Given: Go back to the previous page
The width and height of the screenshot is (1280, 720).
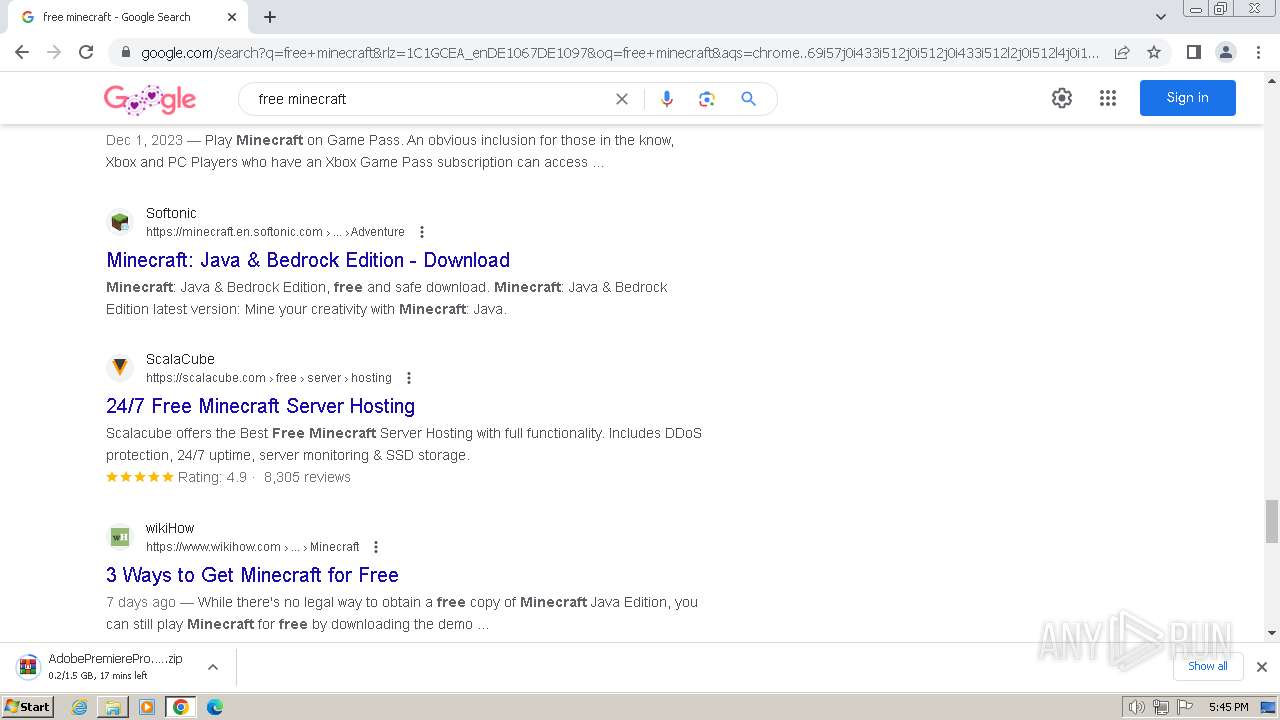Looking at the screenshot, I should 22,52.
